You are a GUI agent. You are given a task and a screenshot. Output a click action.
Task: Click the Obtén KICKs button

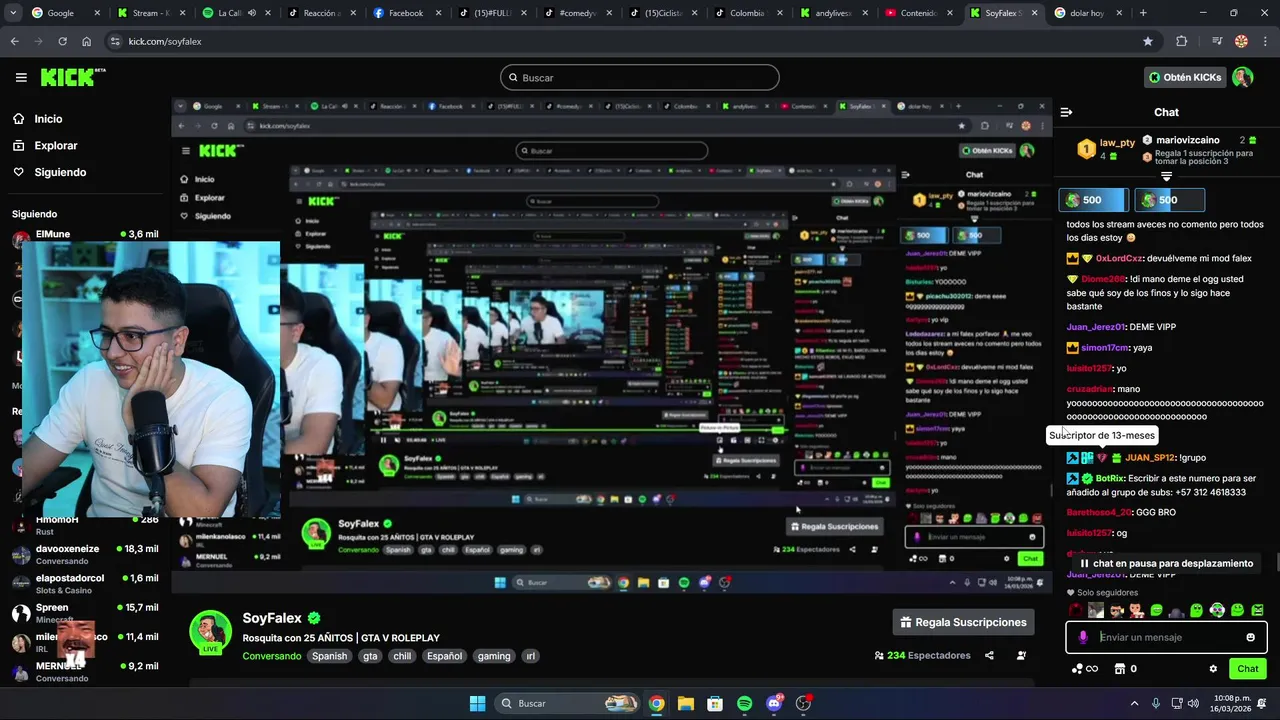point(1185,77)
